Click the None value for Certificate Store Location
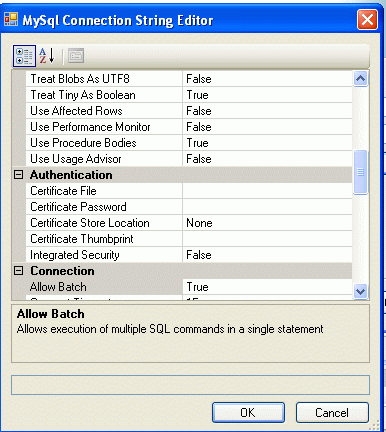 click(267, 223)
